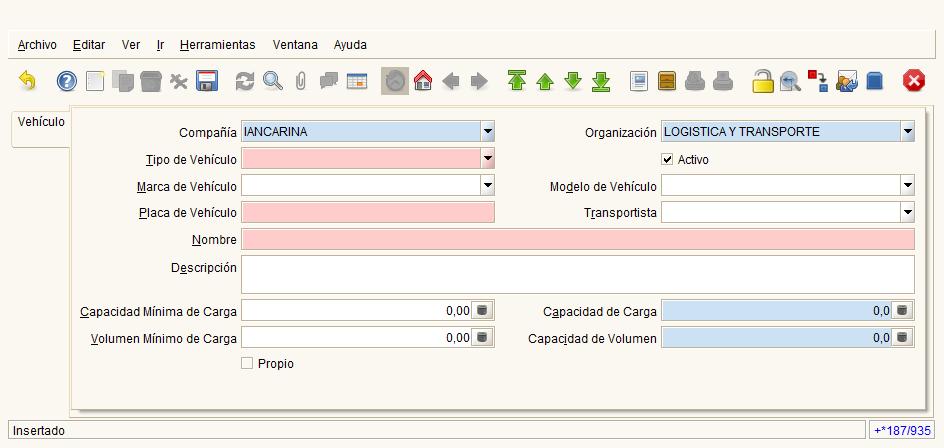Viewport: 944px width, 448px height.
Task: Open the Report document icon
Action: 639,81
